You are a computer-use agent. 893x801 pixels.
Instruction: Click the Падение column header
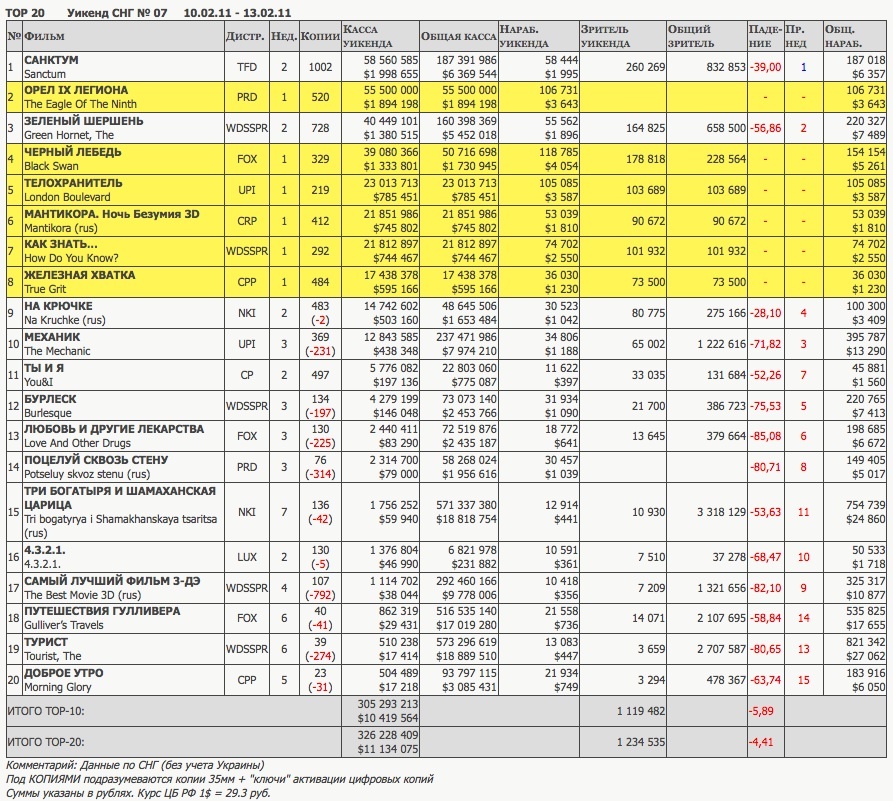[760, 38]
